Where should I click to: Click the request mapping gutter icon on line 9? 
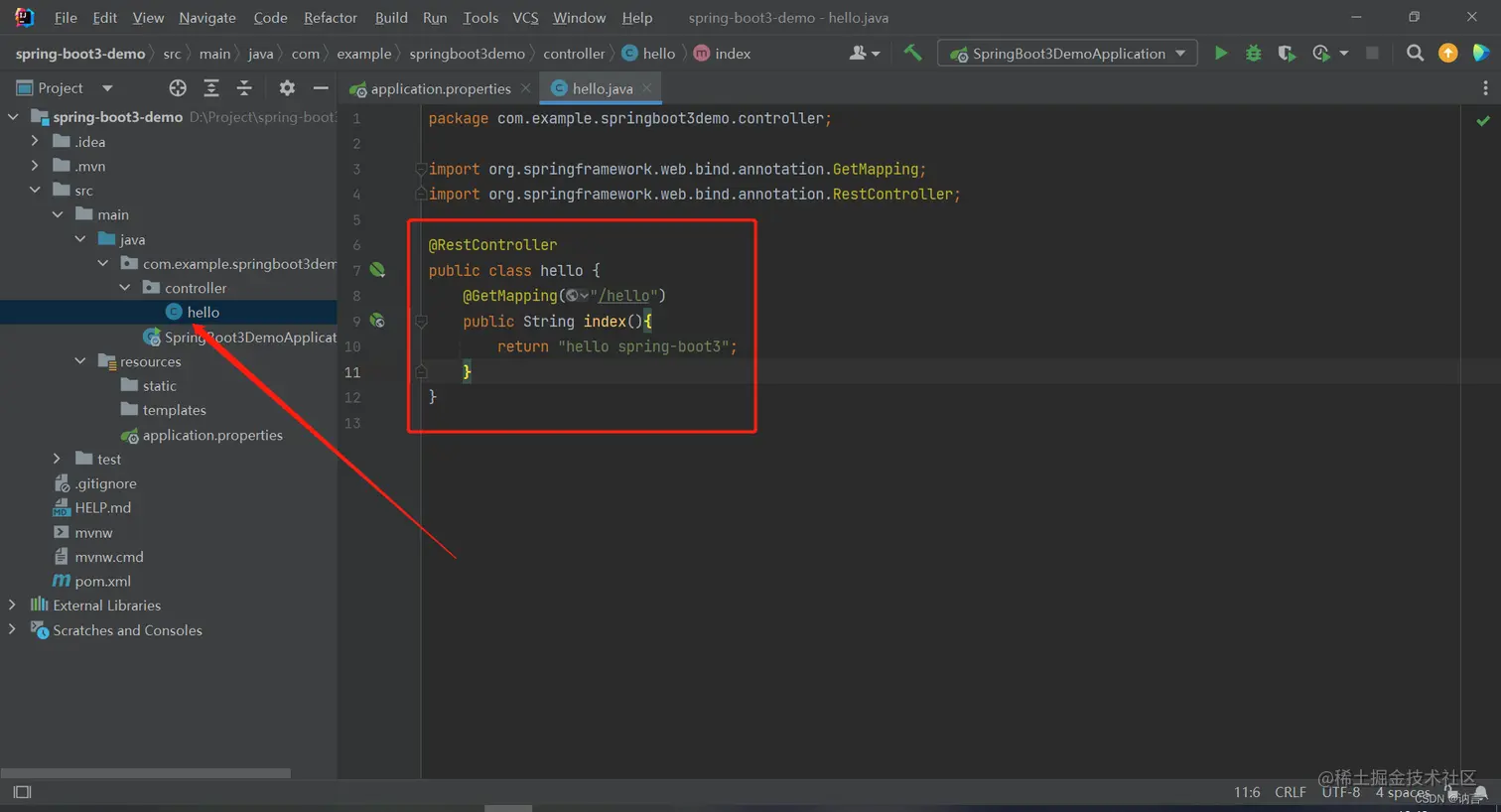click(377, 321)
